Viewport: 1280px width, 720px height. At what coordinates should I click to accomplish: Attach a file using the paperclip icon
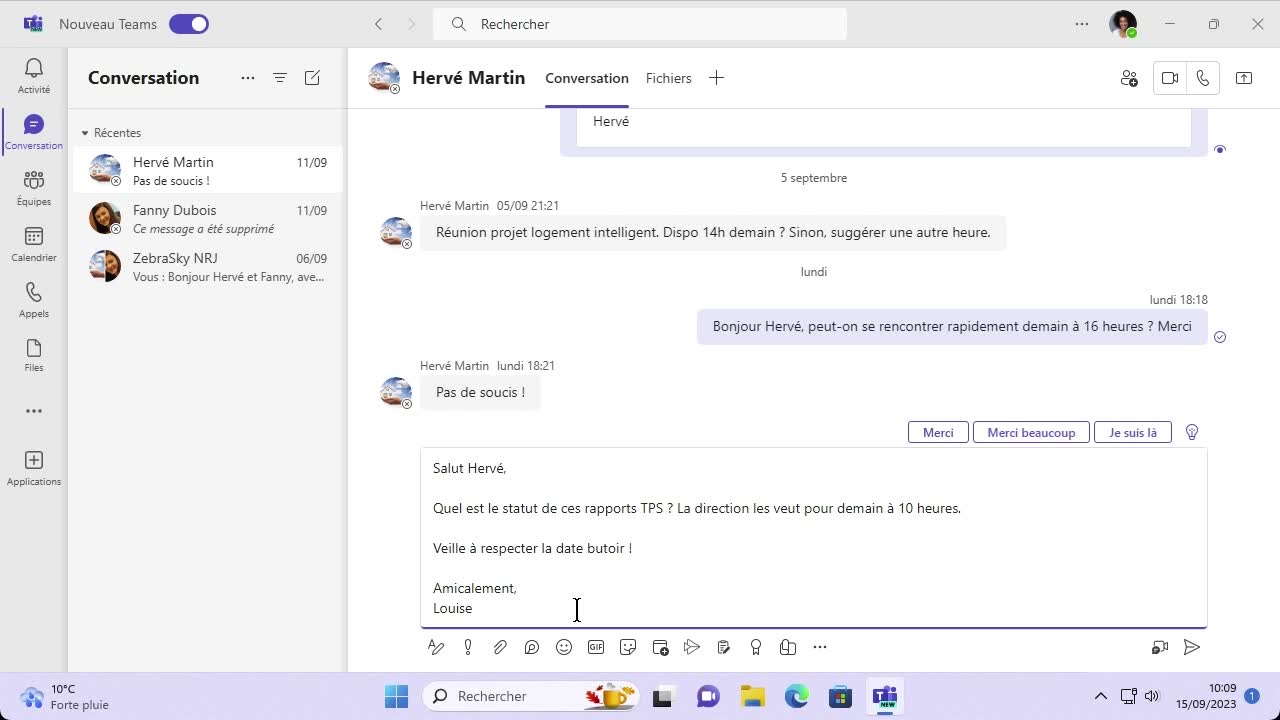500,647
